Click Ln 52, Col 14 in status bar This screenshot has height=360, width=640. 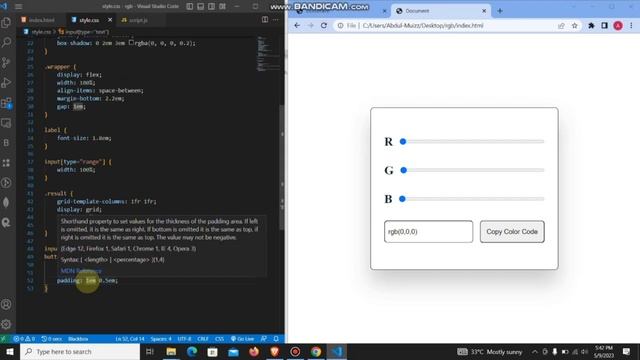130,339
